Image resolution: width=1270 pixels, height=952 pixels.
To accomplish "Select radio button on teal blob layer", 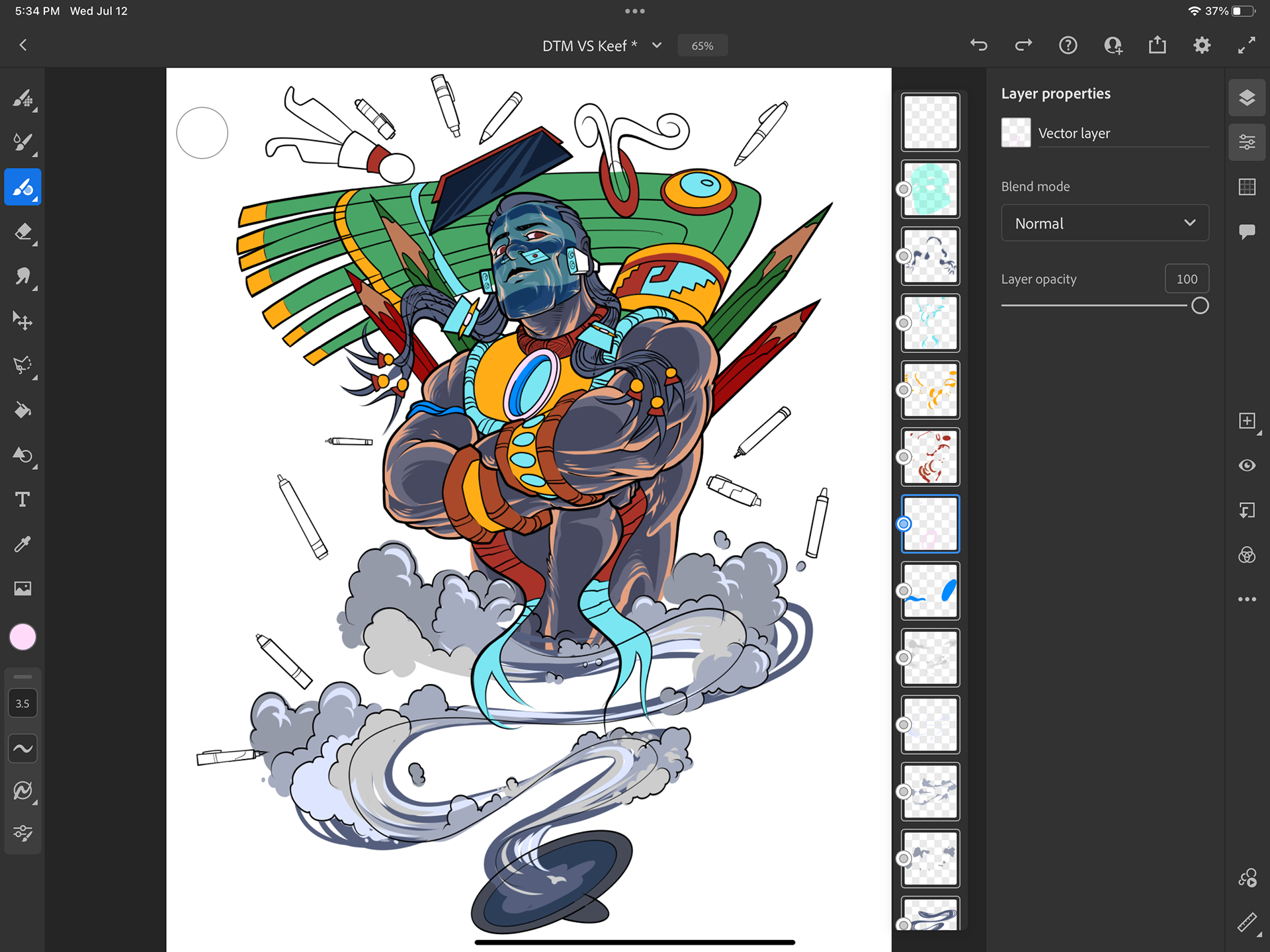I will [904, 189].
